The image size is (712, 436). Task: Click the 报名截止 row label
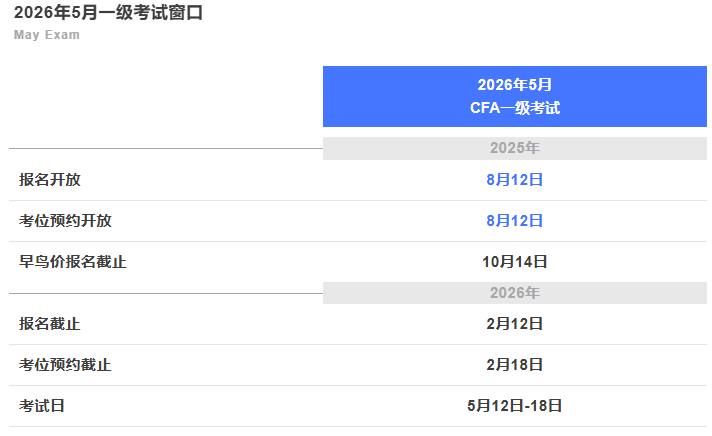click(x=50, y=324)
